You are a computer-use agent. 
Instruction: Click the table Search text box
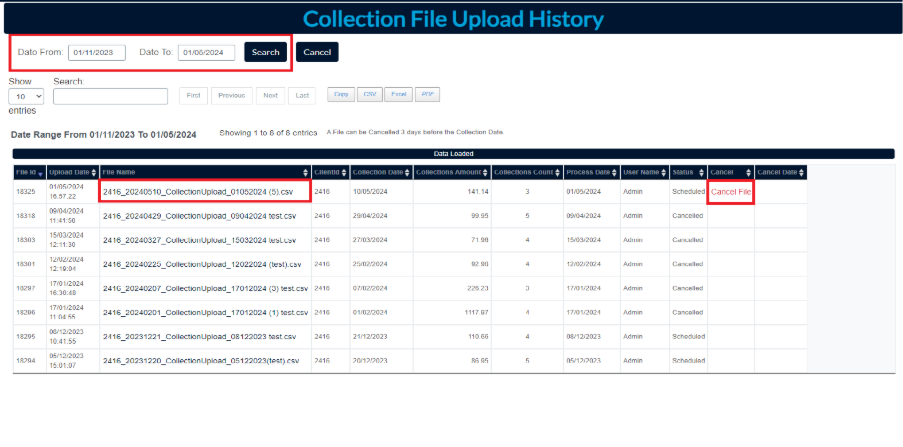tap(110, 96)
